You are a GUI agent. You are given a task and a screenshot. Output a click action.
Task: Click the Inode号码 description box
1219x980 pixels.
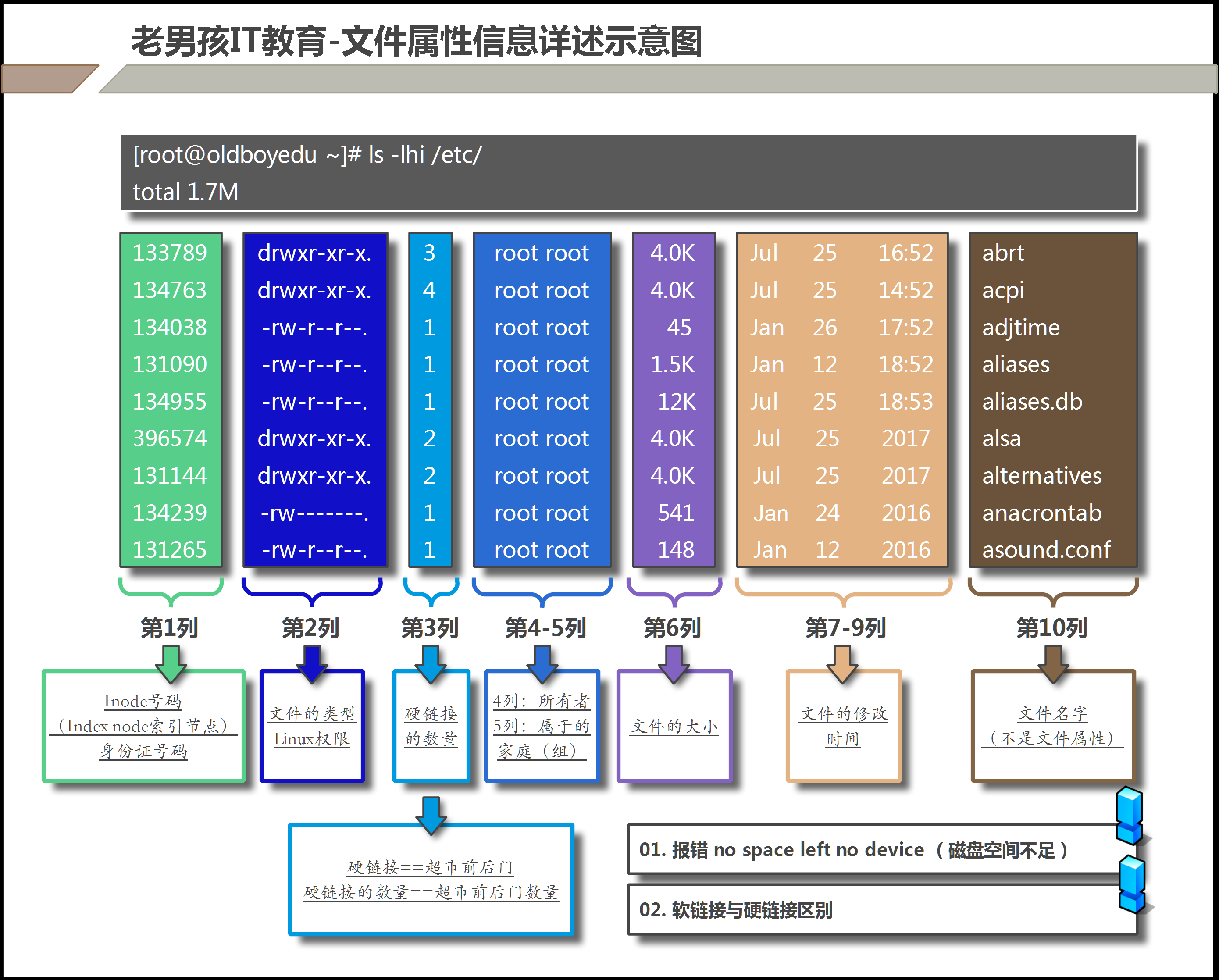144,726
